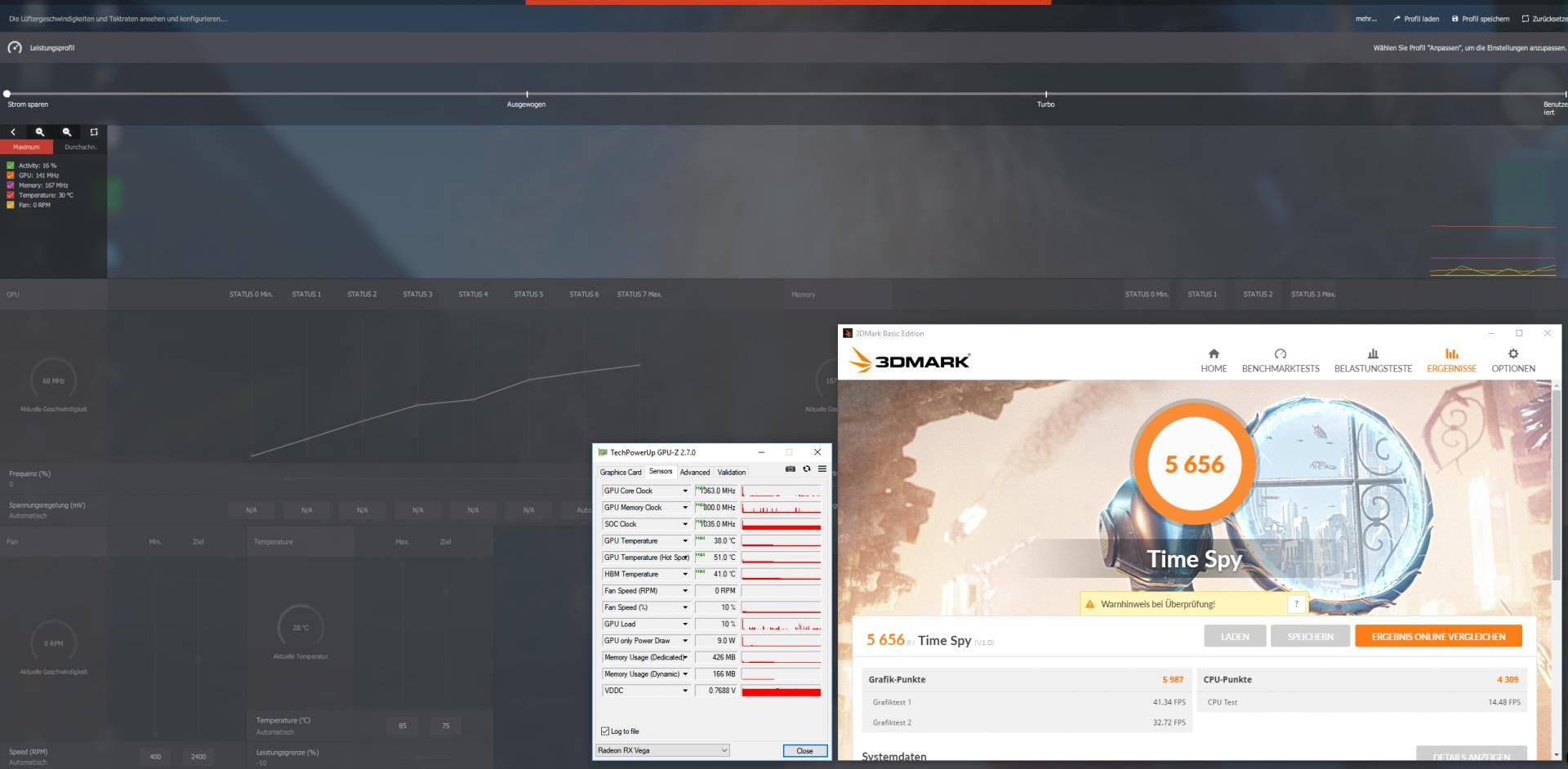Image resolution: width=1568 pixels, height=769 pixels.
Task: Toggle the Memory 167 MHz graph checkbox
Action: coord(11,185)
